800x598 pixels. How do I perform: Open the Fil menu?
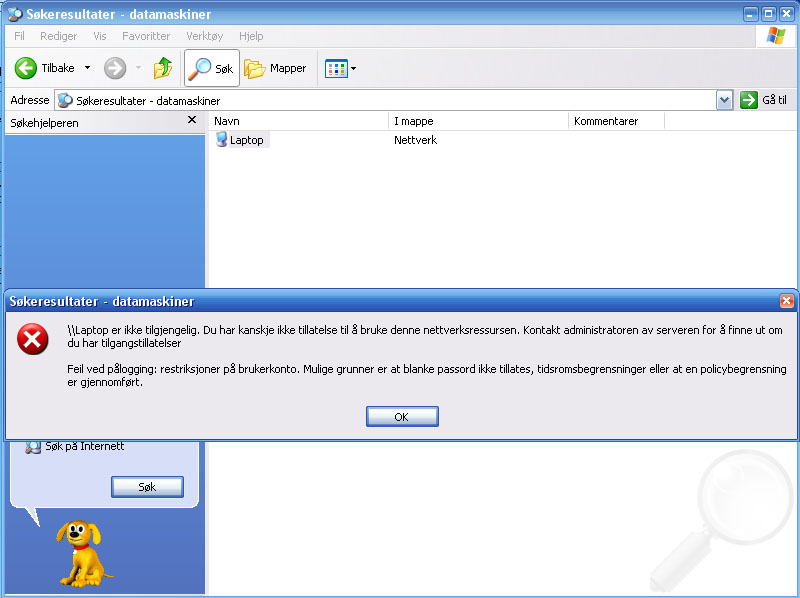pyautogui.click(x=19, y=36)
